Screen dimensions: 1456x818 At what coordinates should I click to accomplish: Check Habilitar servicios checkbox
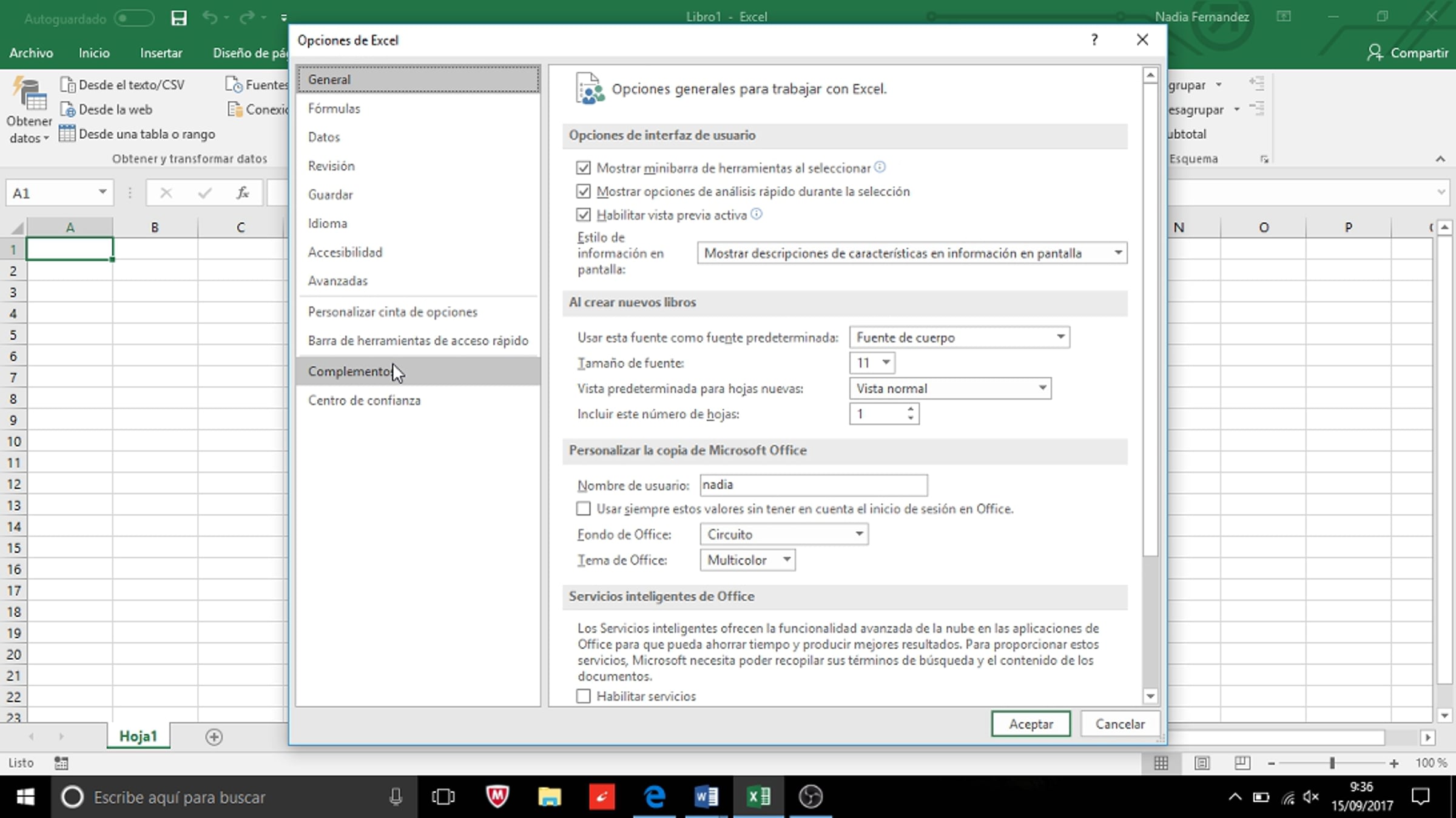click(583, 696)
